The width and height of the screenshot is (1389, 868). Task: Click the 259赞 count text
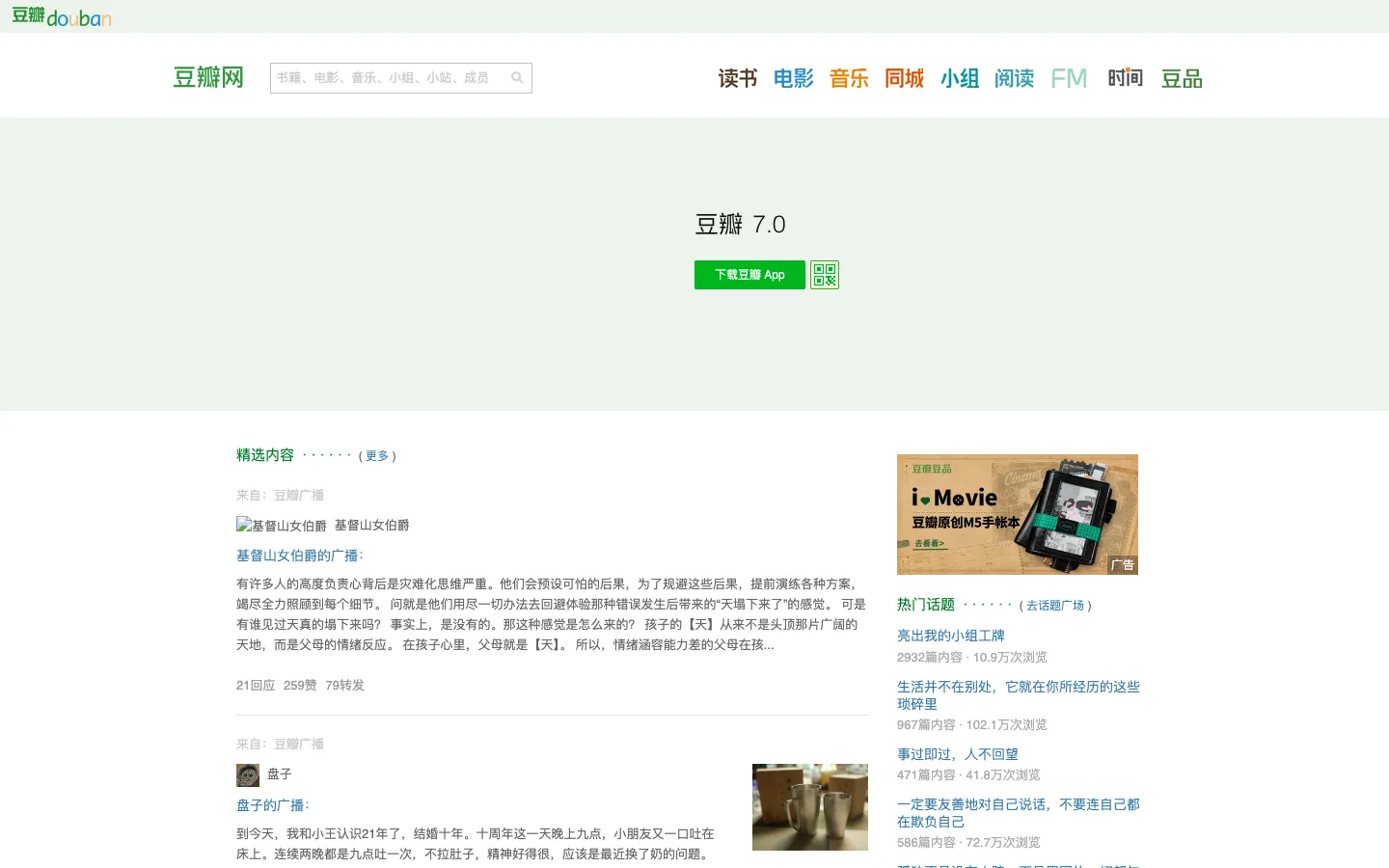[300, 686]
